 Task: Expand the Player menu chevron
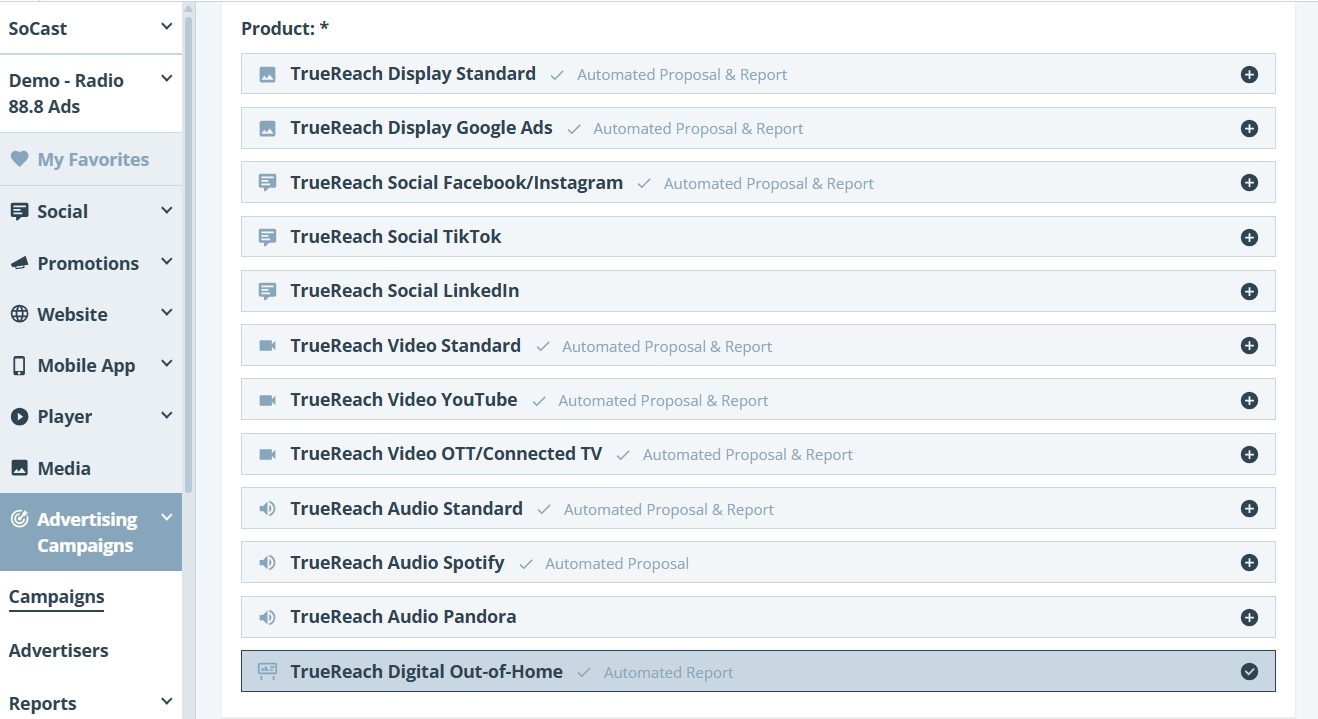coord(167,415)
